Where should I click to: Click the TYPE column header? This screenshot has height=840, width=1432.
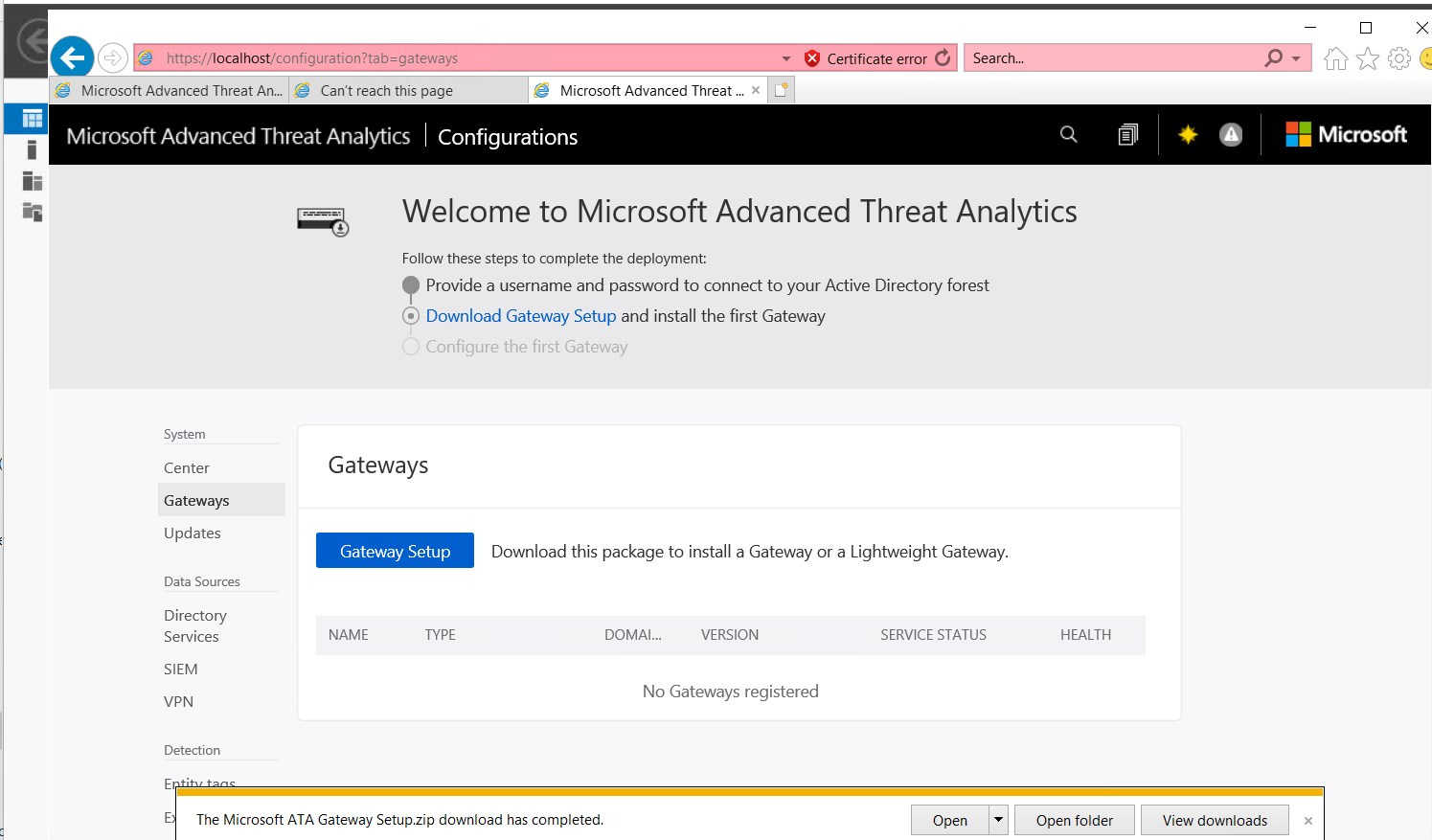click(441, 635)
